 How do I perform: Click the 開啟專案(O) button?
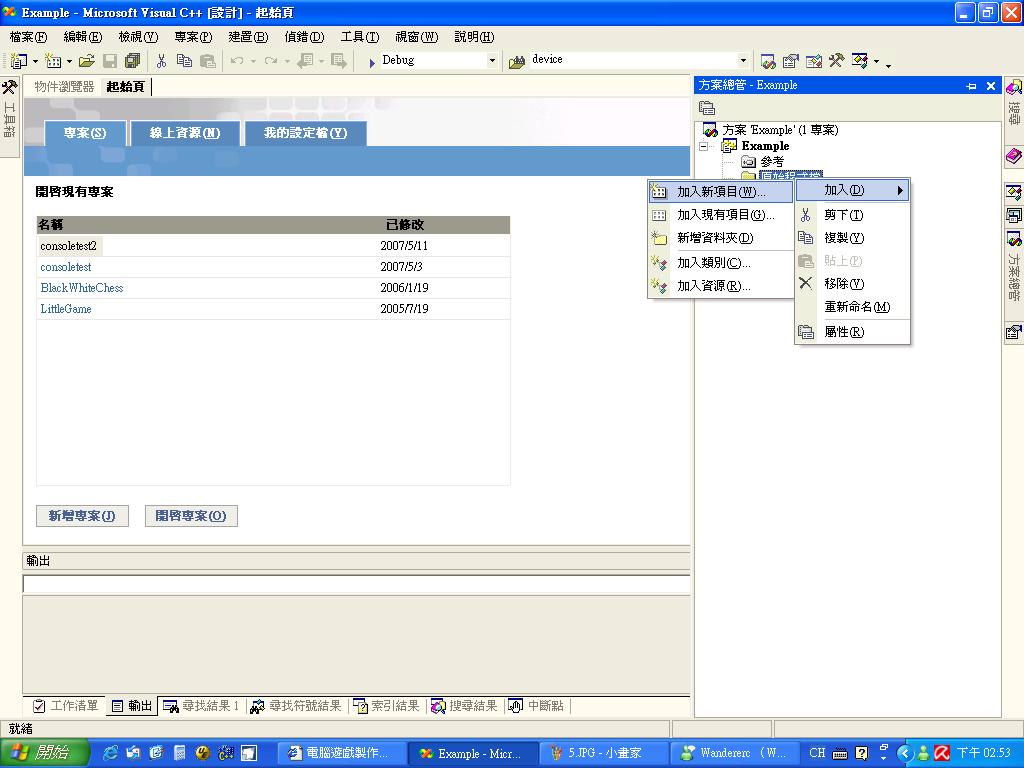pyautogui.click(x=191, y=516)
